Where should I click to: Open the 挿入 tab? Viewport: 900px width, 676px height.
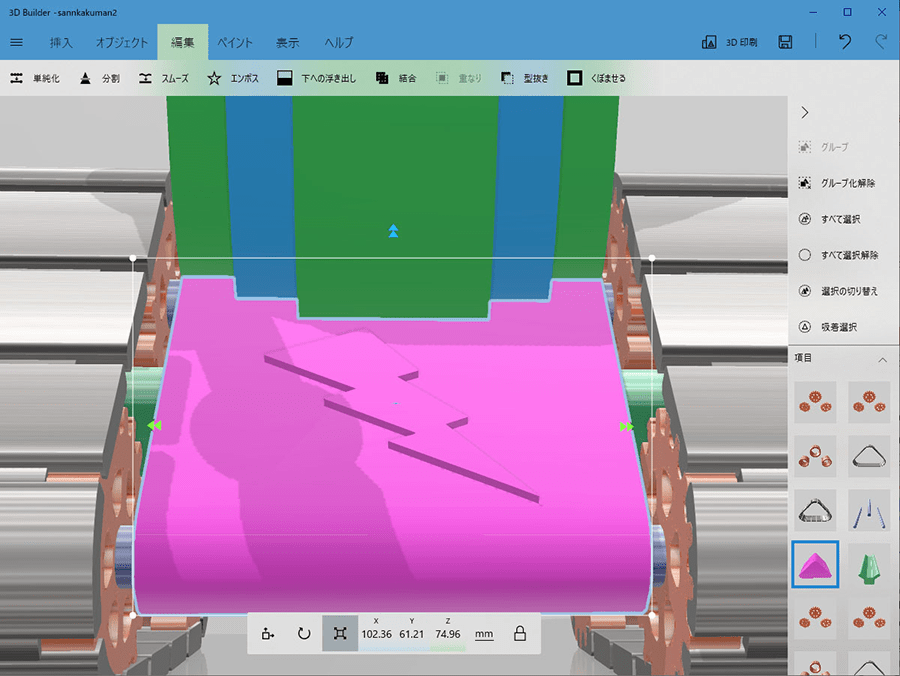(x=61, y=42)
